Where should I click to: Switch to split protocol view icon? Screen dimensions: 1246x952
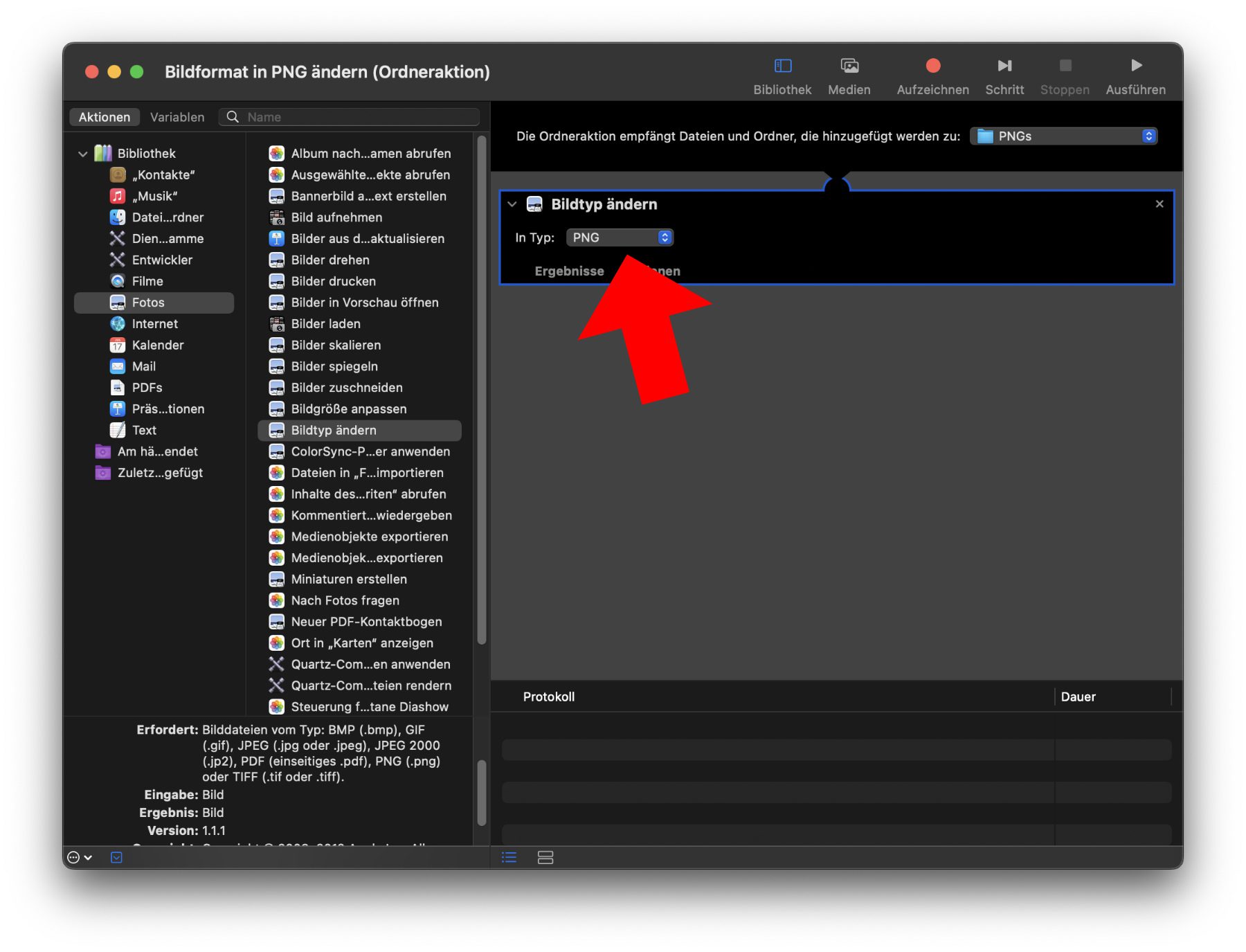coord(545,858)
